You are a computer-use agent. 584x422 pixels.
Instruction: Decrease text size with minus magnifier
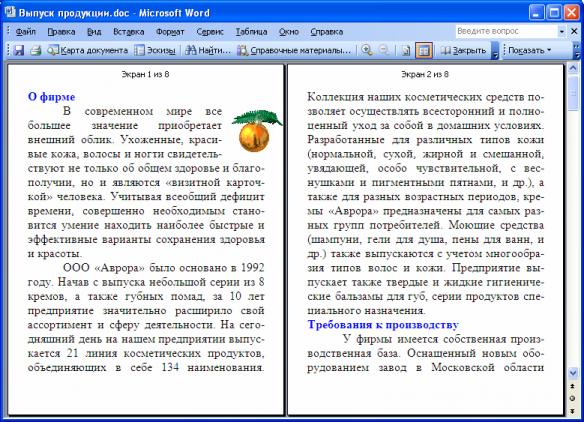[383, 50]
